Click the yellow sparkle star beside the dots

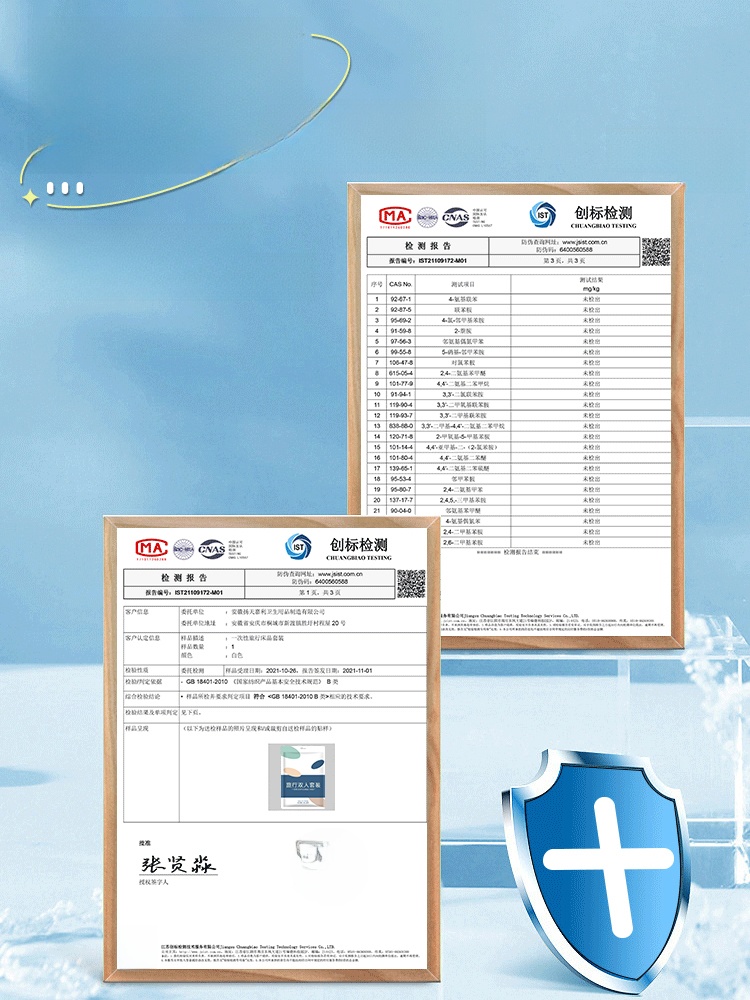pos(29,198)
